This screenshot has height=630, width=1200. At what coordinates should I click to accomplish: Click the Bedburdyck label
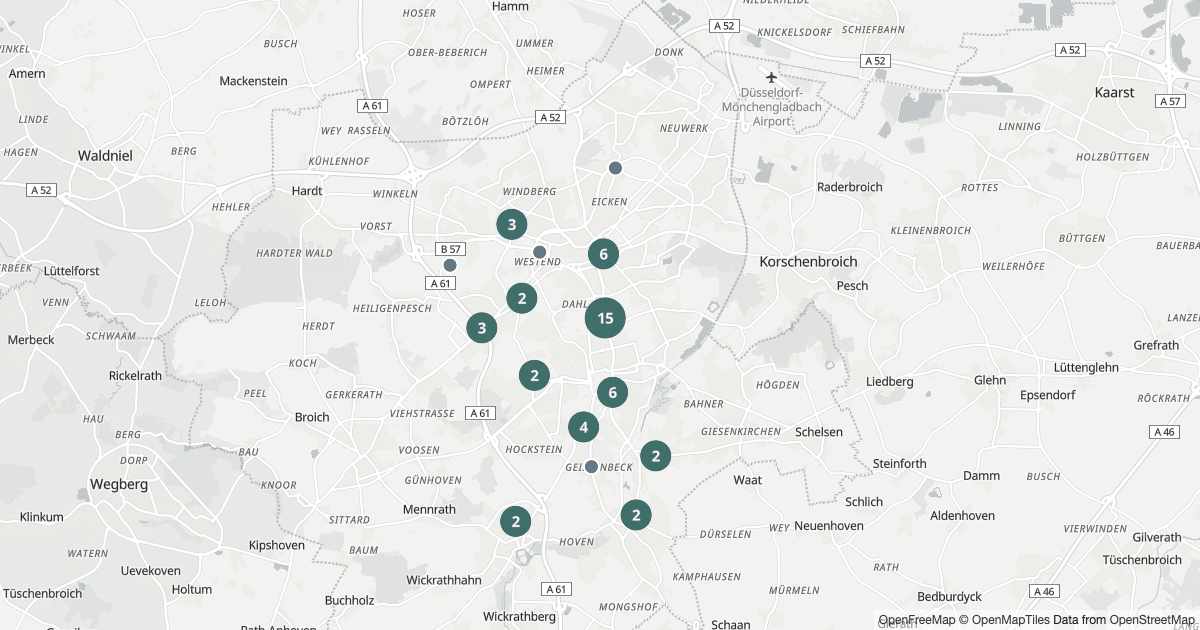[951, 596]
